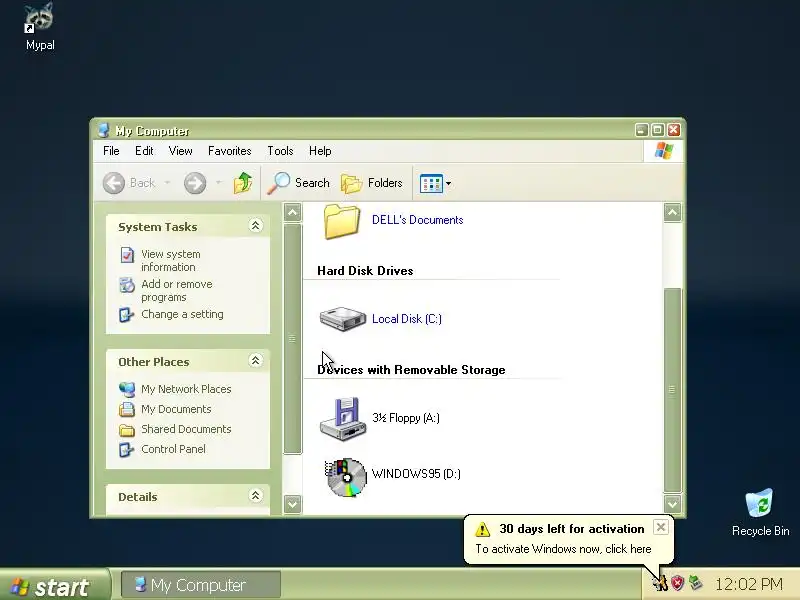Click the file list scroll down arrow

coord(672,505)
